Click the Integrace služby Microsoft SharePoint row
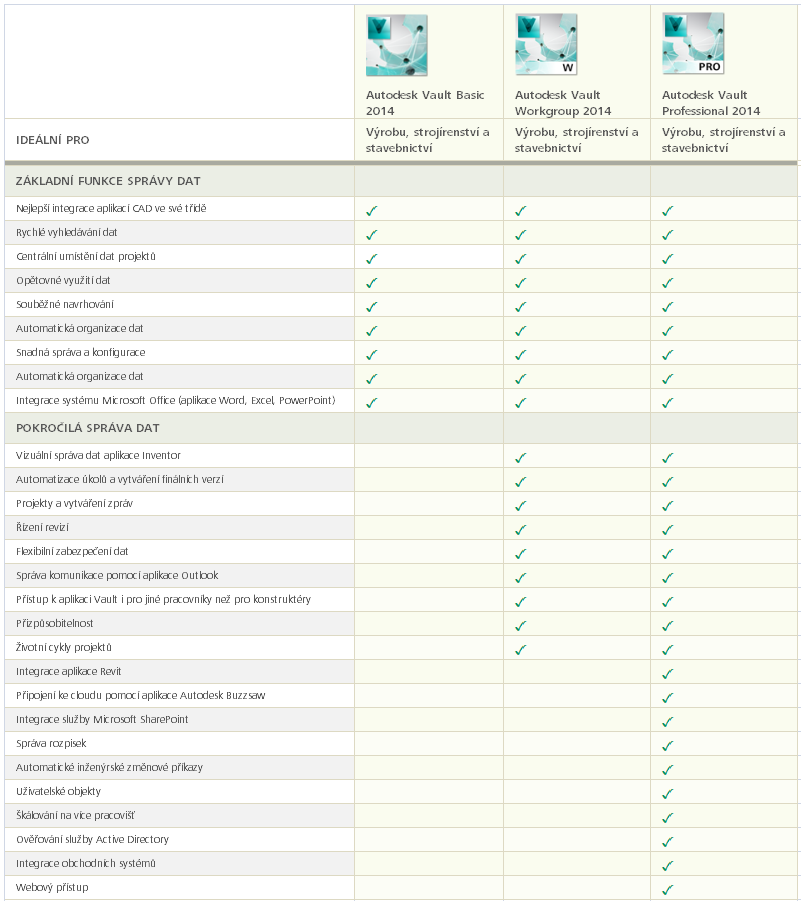Screen dimensions: 802x905 (x=402, y=719)
